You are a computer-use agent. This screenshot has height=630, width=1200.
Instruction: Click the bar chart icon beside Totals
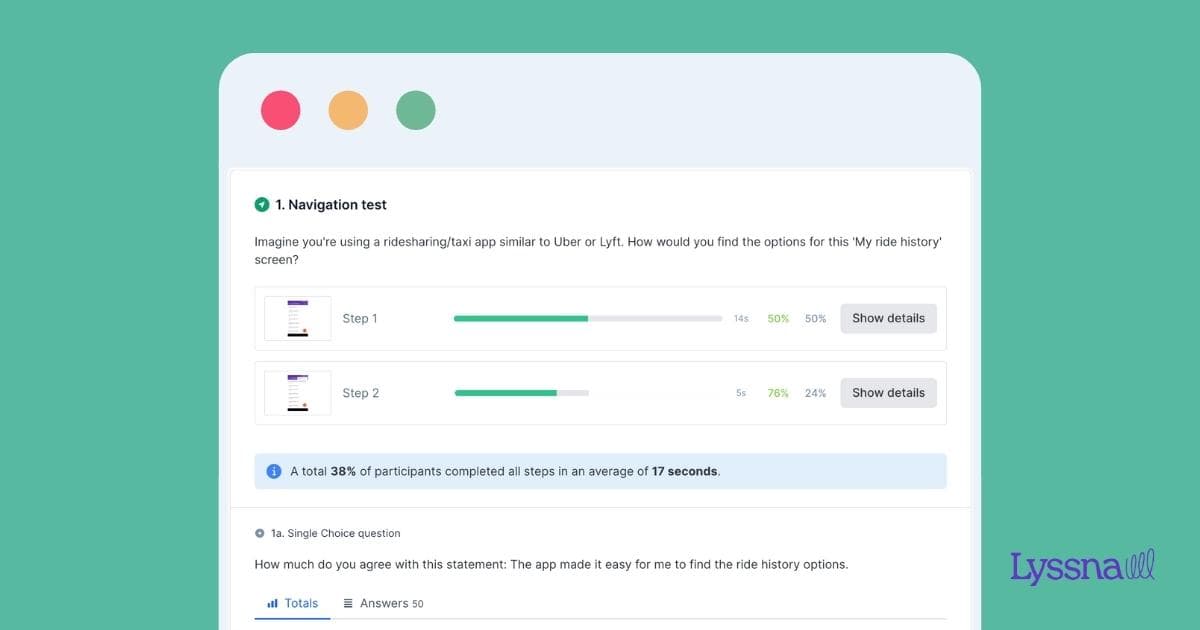(272, 603)
